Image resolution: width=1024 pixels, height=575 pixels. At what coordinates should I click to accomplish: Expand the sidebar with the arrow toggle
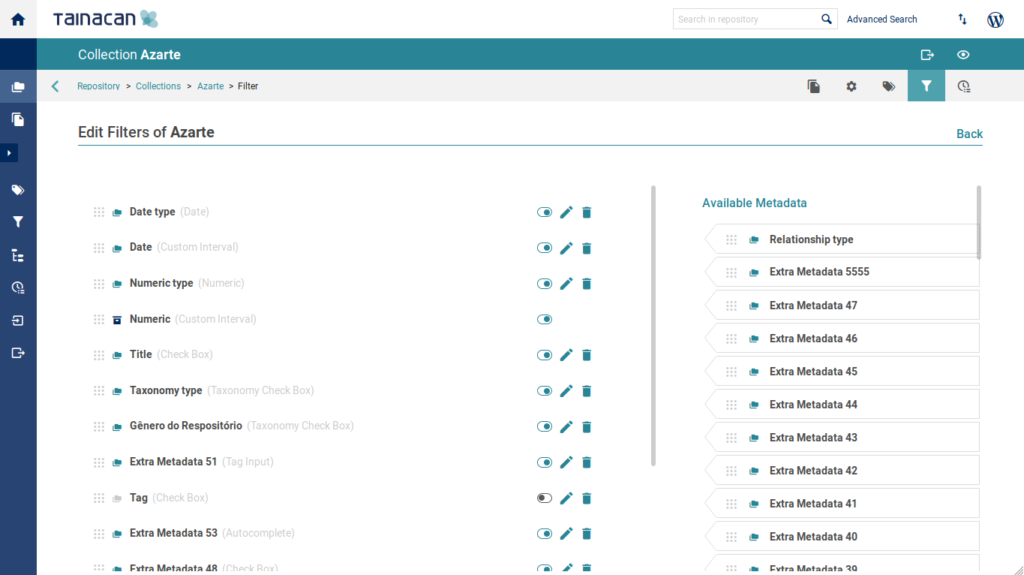[x=9, y=153]
